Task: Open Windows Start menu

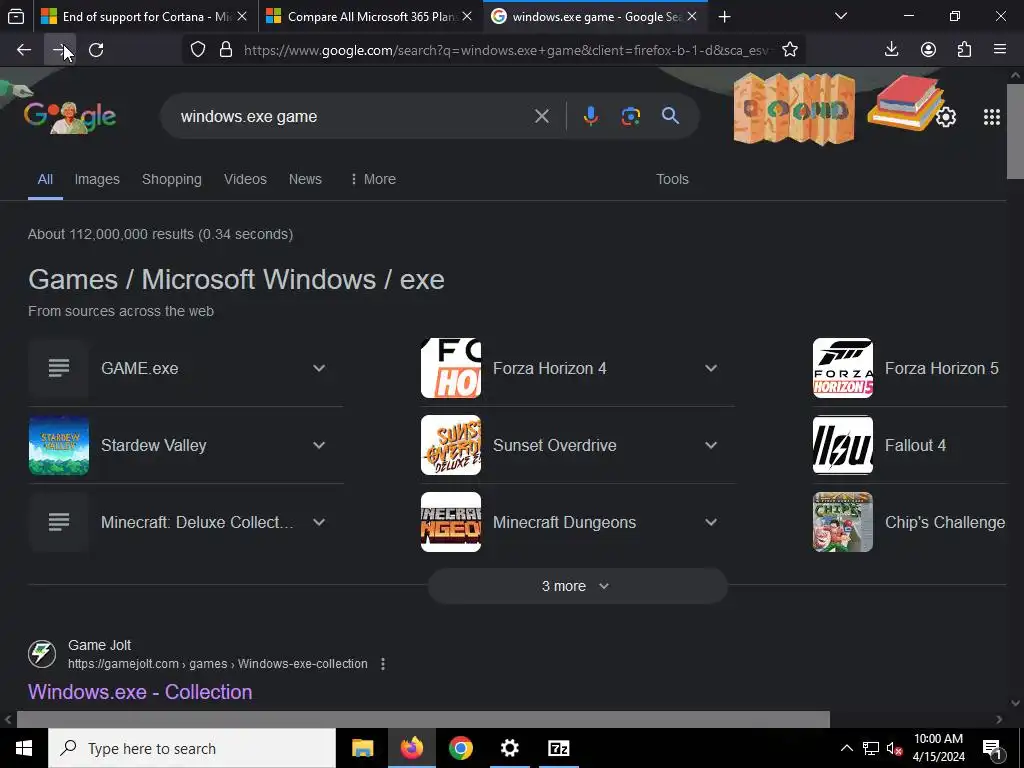Action: [24, 748]
